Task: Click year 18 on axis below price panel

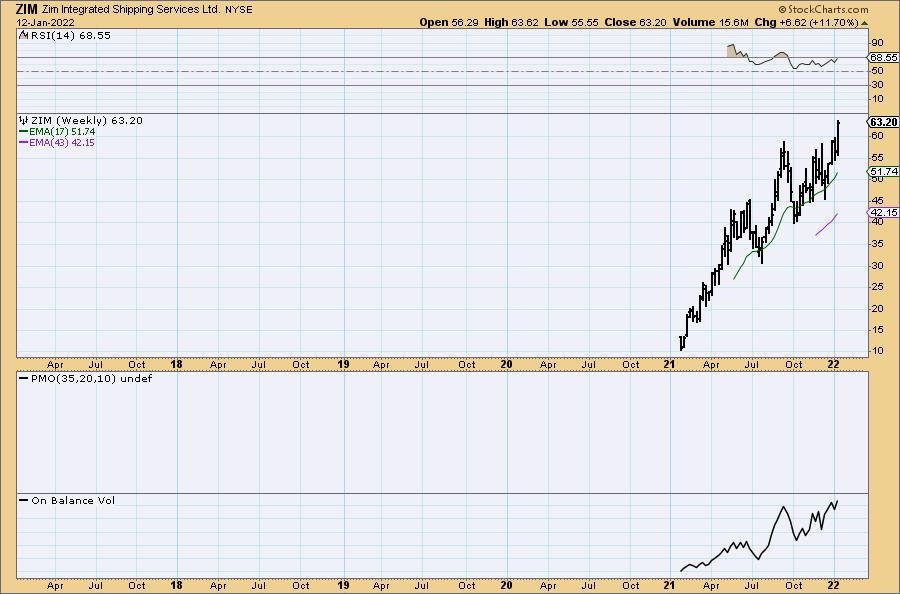Action: tap(177, 364)
